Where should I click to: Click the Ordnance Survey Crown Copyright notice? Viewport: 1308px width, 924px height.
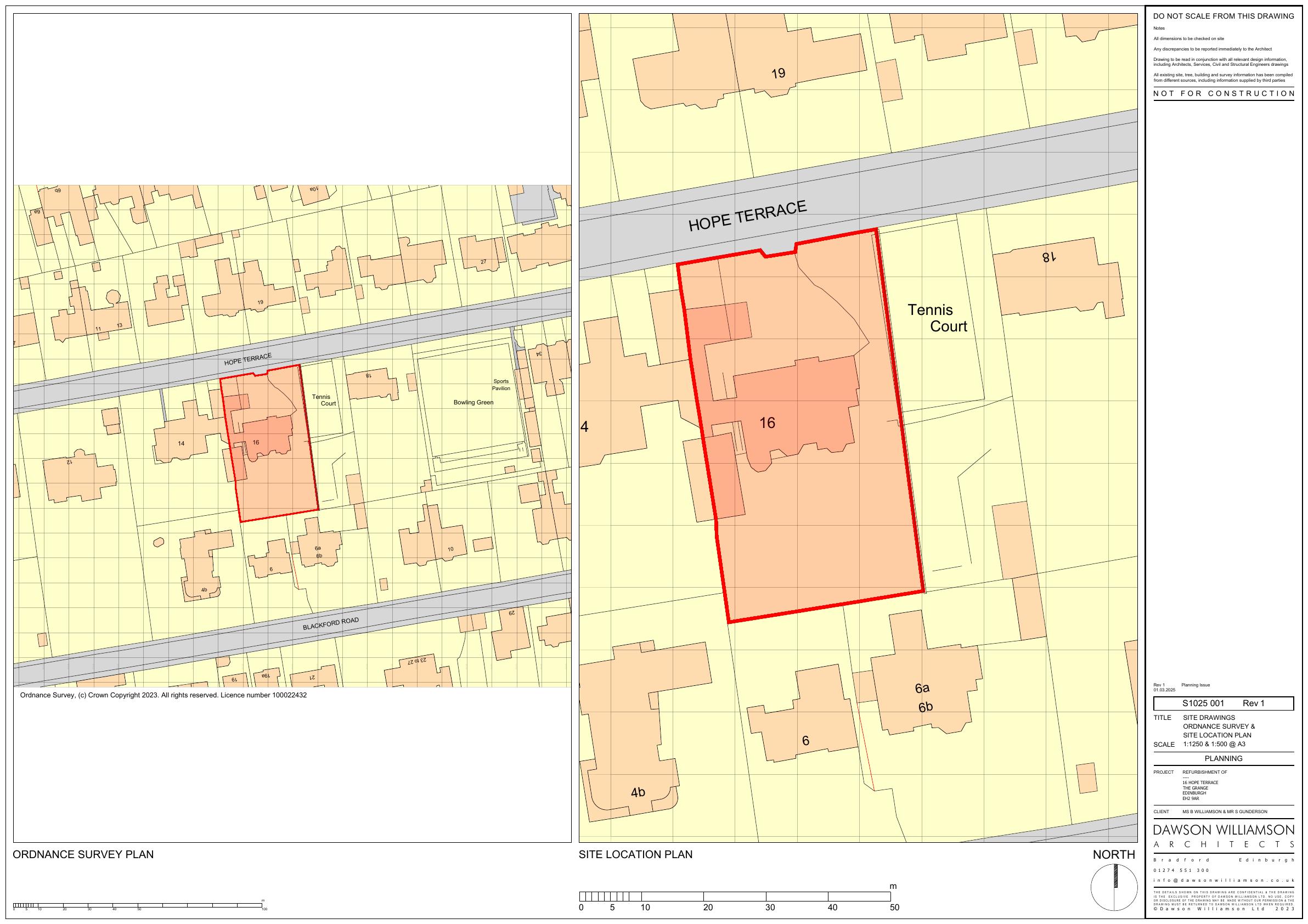pyautogui.click(x=163, y=695)
